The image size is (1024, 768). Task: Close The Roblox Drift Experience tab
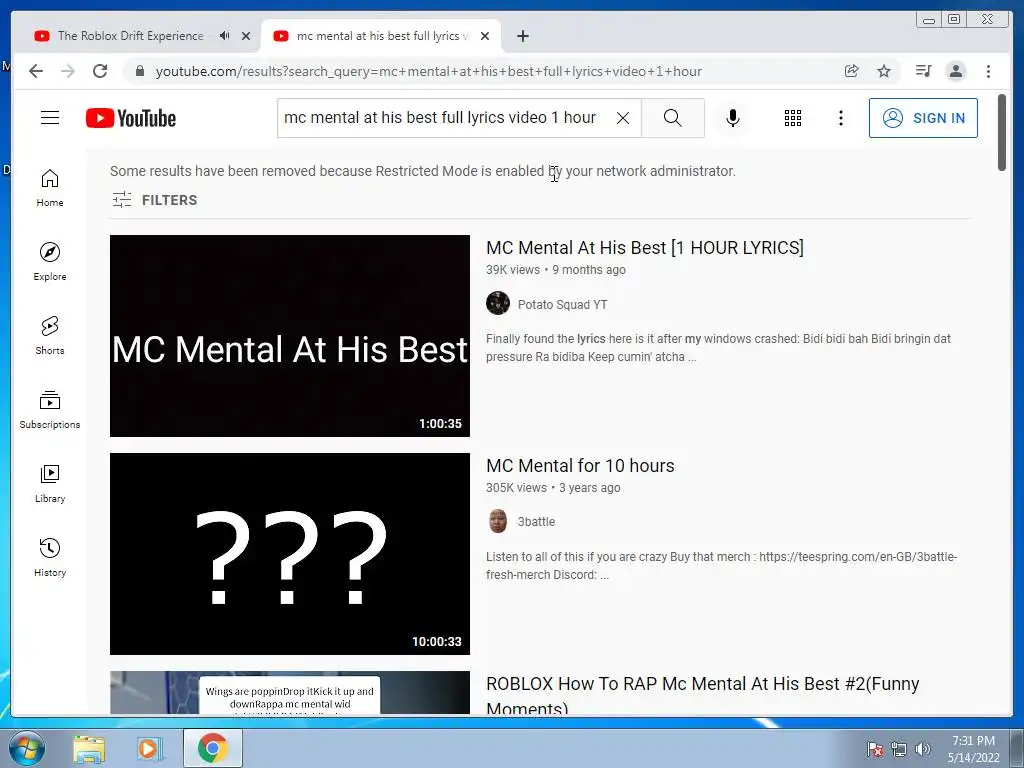pos(246,37)
